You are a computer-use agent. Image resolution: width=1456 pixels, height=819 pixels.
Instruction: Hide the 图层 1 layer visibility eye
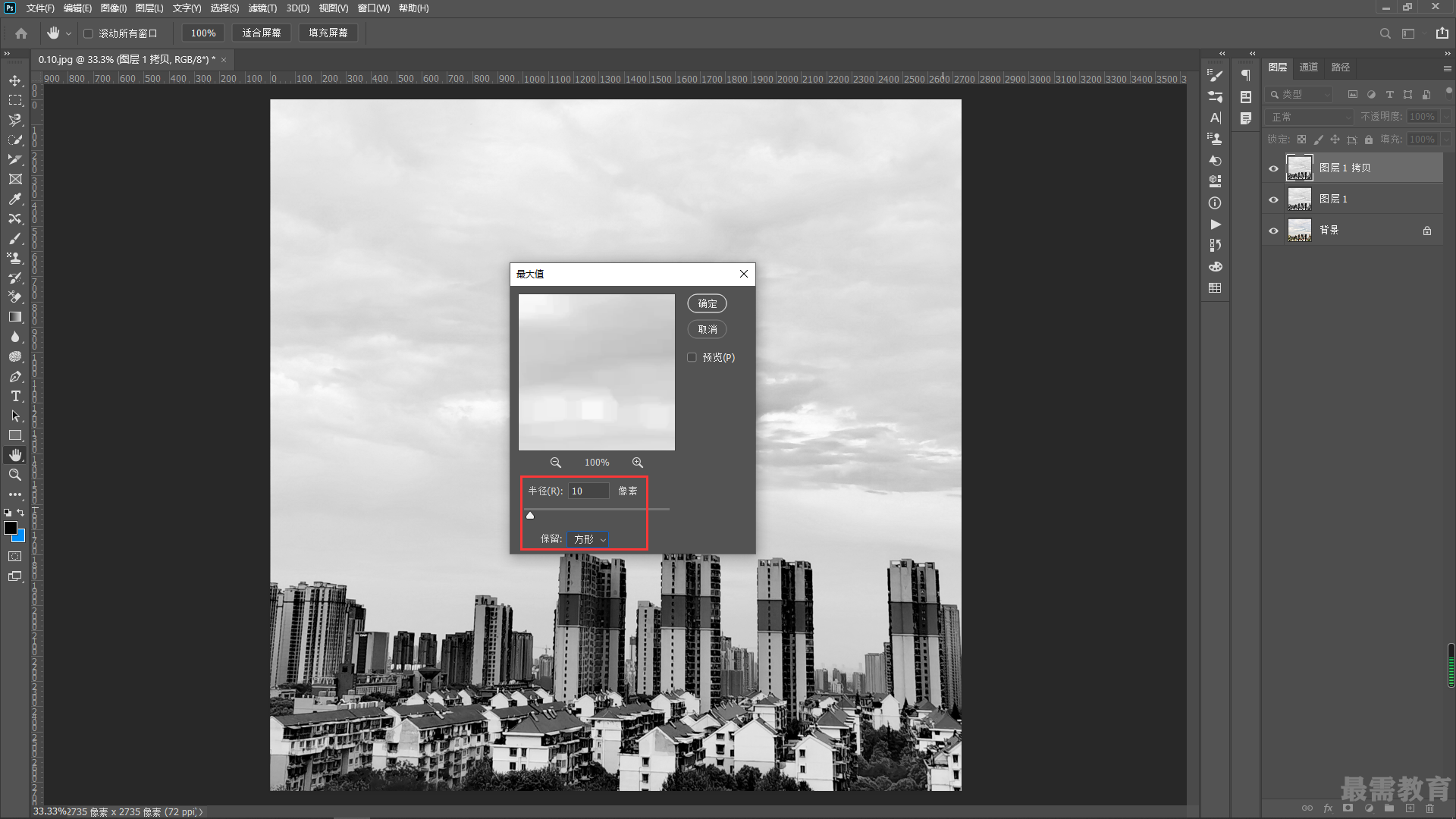point(1274,199)
